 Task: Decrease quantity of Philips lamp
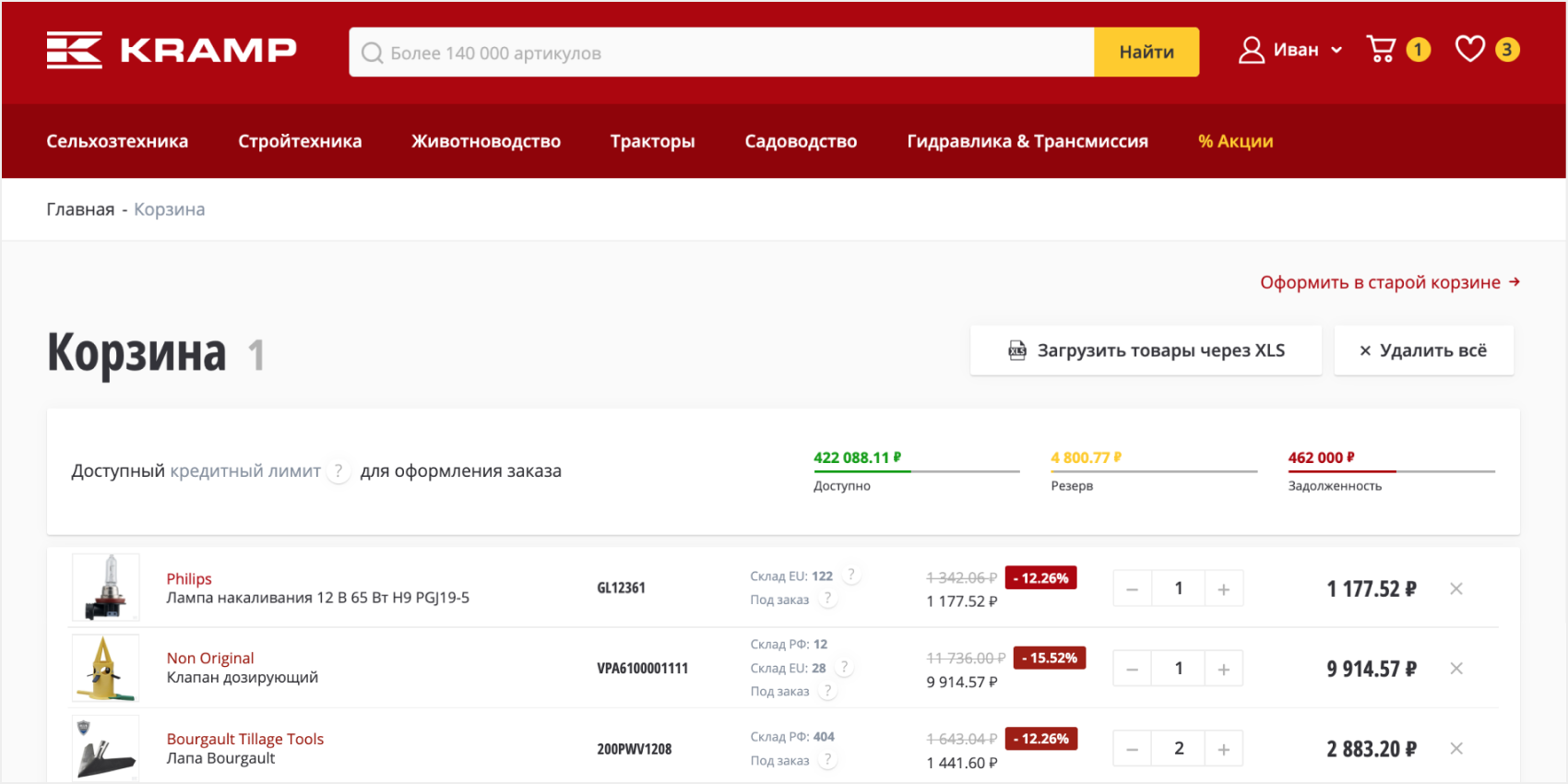1133,588
